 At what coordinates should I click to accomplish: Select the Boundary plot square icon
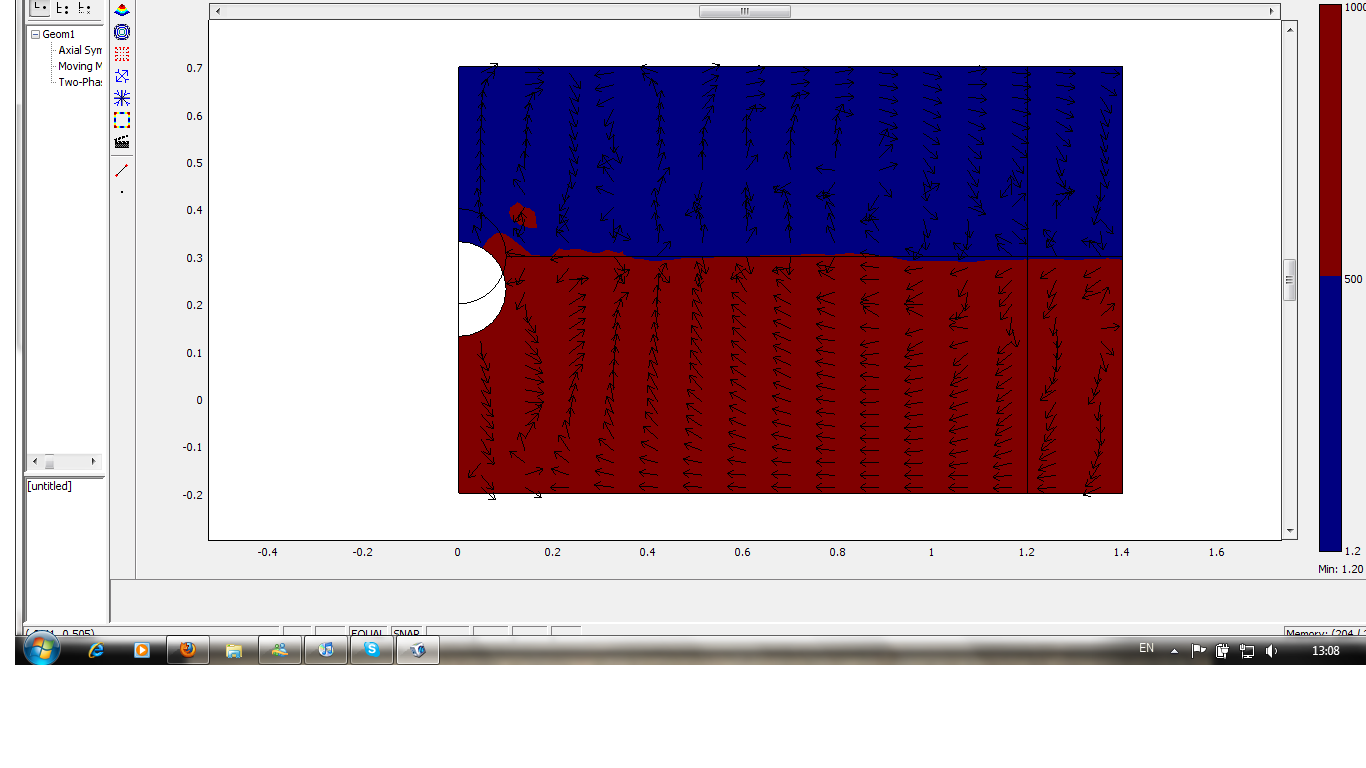point(122,120)
